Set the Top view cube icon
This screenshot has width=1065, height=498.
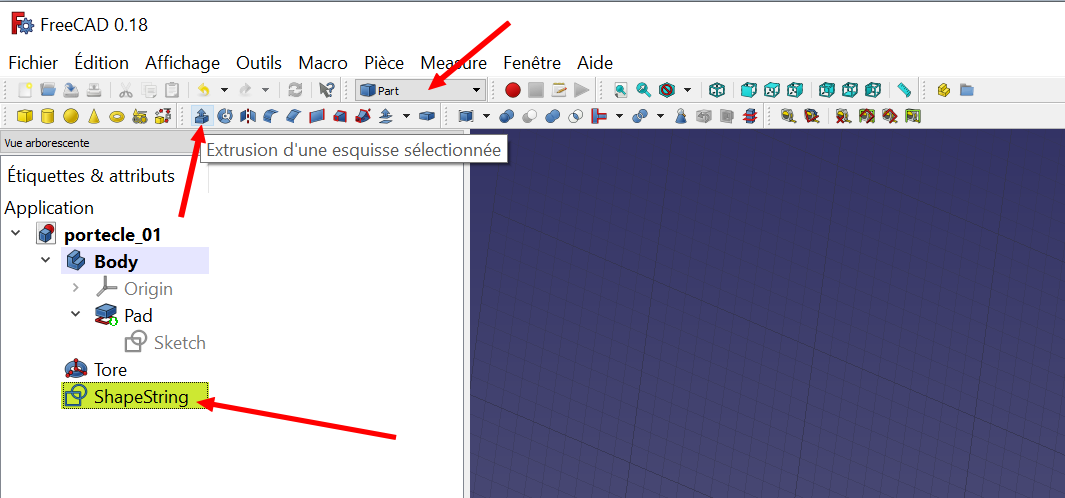tap(772, 90)
